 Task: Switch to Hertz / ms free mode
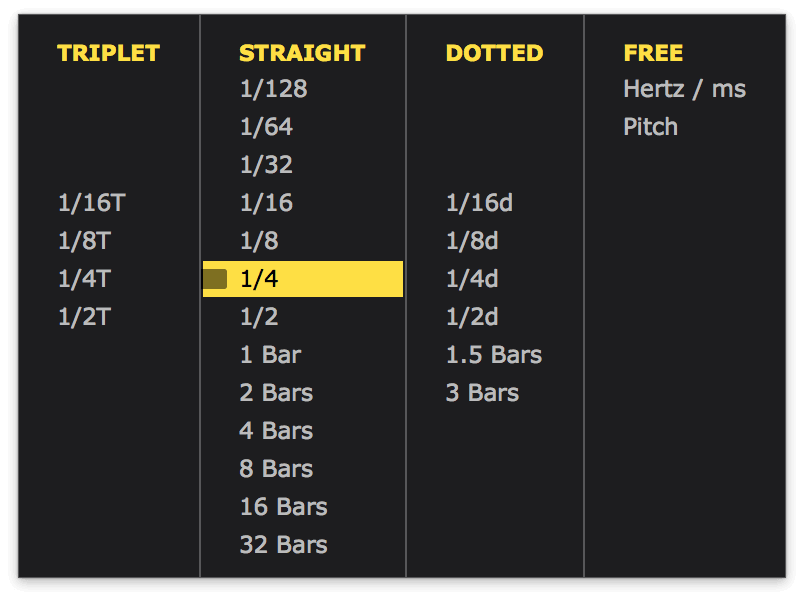tap(684, 89)
